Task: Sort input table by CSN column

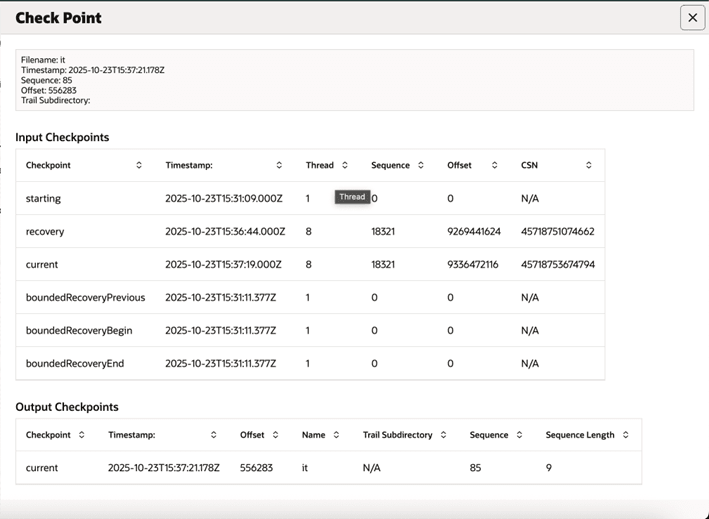Action: [x=589, y=165]
